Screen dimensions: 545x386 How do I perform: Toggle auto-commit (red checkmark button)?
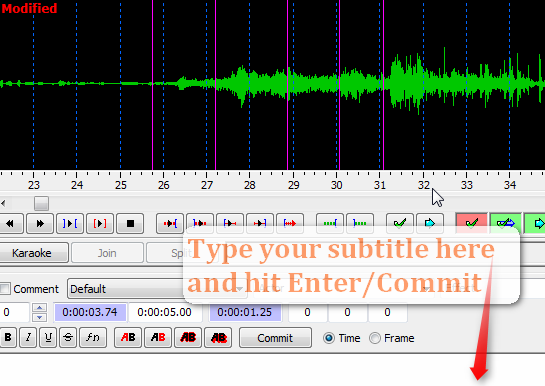coord(471,223)
